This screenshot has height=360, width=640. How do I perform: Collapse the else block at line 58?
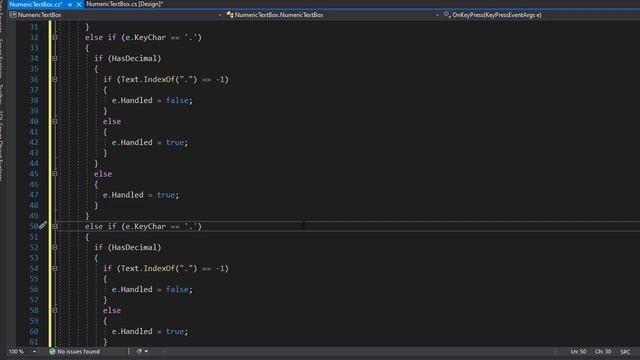55,311
